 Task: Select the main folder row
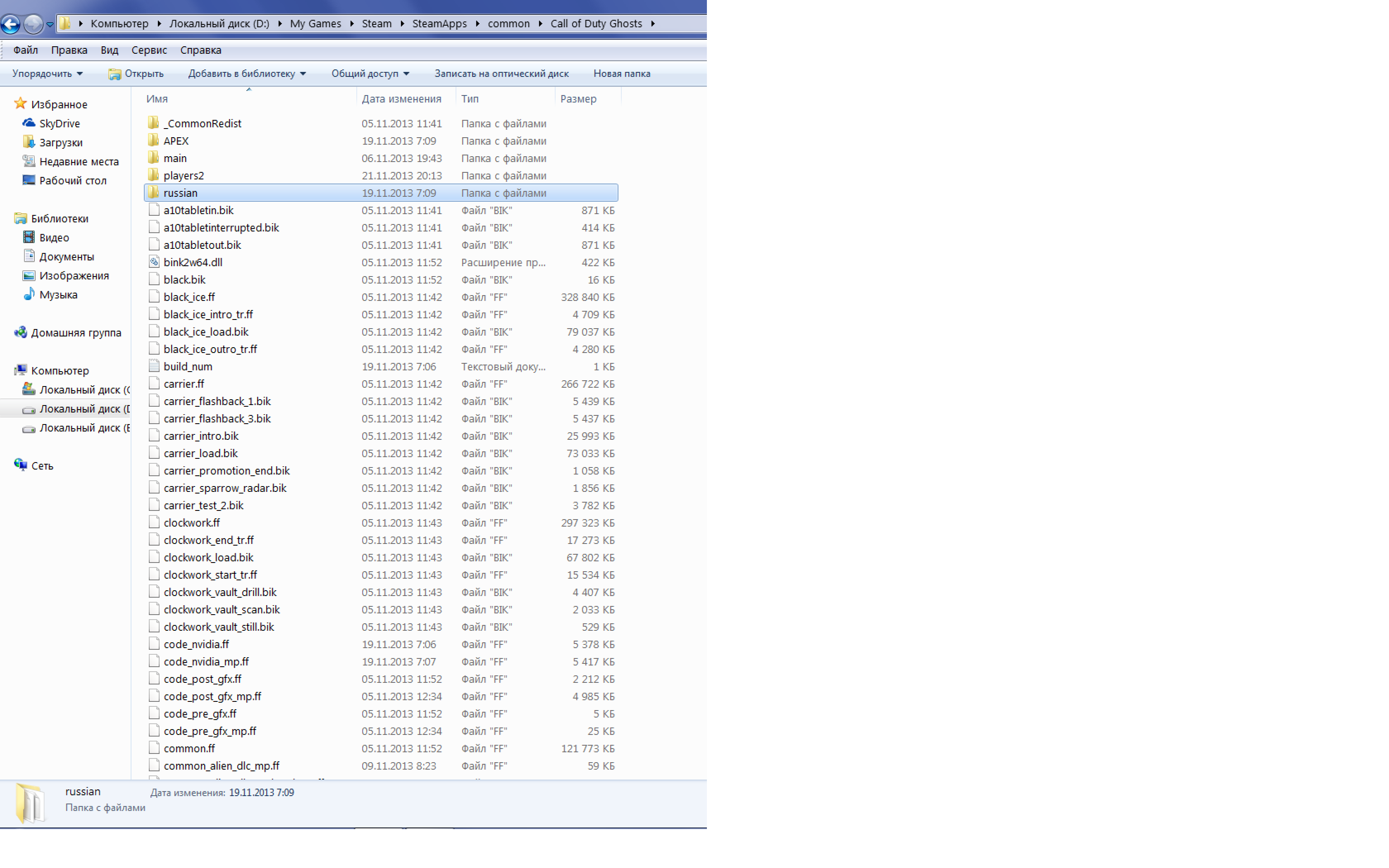pyautogui.click(x=381, y=158)
